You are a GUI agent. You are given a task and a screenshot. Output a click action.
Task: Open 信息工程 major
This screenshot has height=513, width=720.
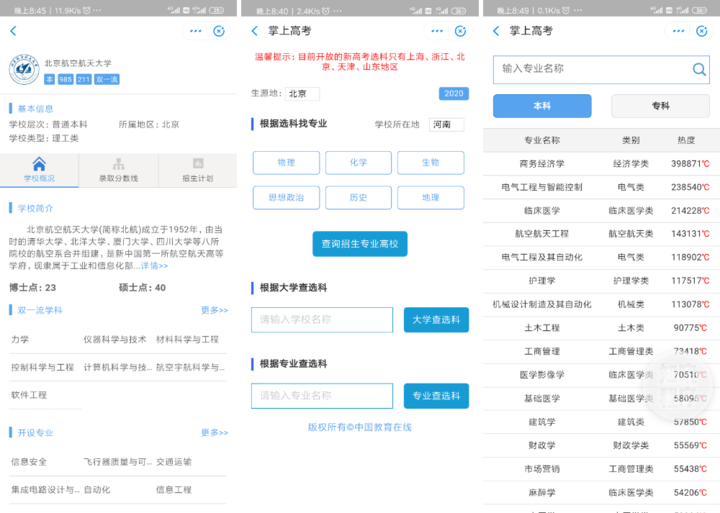pyautogui.click(x=174, y=490)
